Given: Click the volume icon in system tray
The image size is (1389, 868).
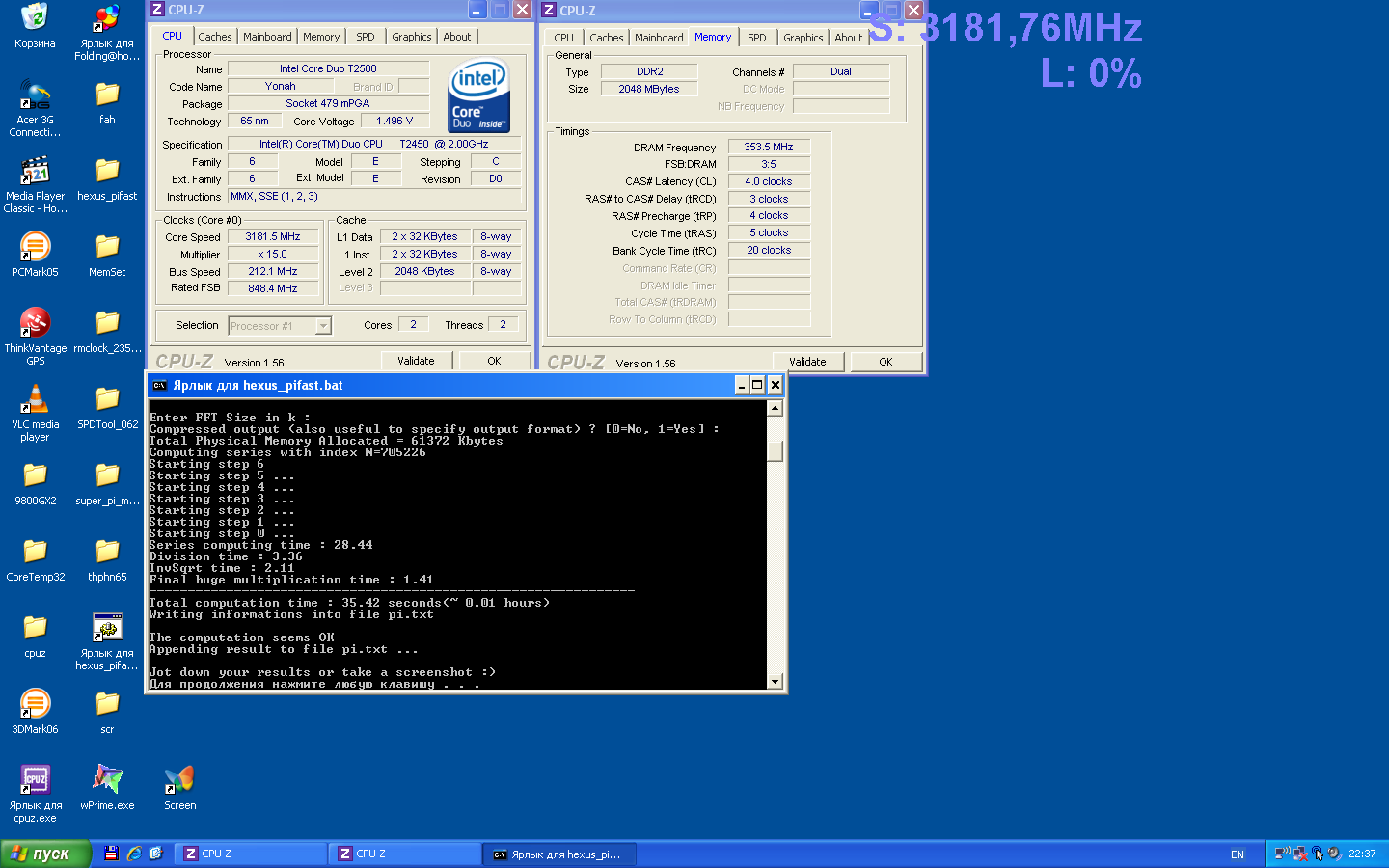Looking at the screenshot, I should pos(1333,854).
